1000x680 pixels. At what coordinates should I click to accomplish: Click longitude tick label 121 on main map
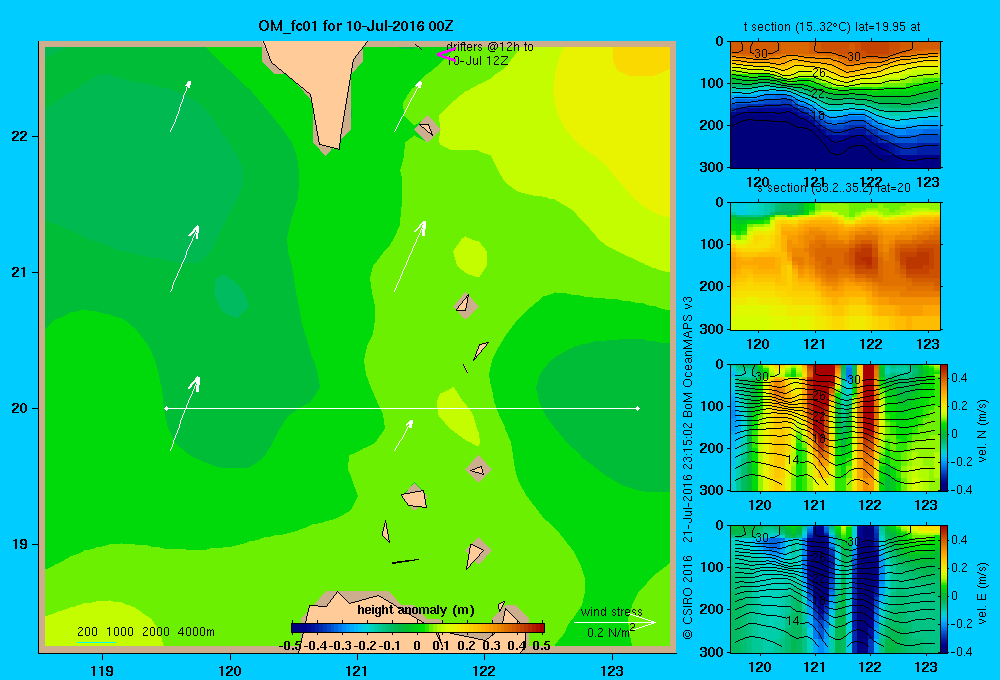coord(357,670)
